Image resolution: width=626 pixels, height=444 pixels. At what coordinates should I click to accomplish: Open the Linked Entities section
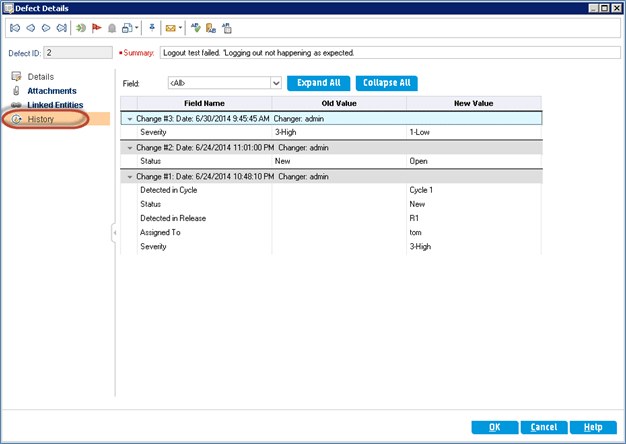pos(55,104)
